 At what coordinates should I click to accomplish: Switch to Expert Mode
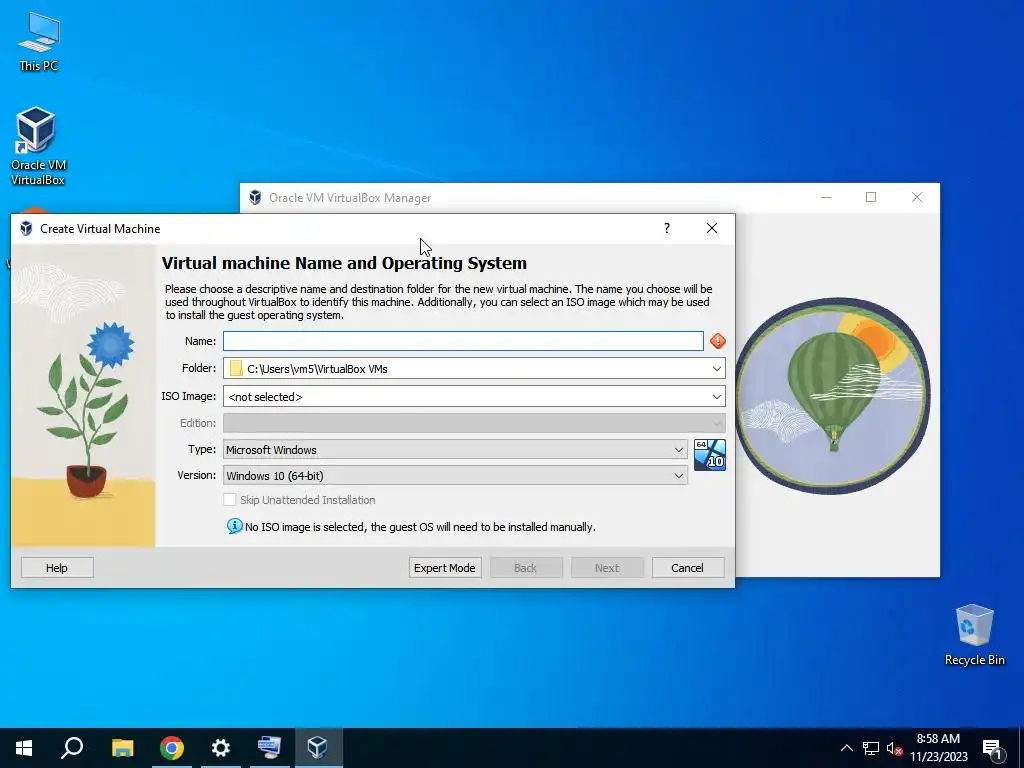click(445, 568)
